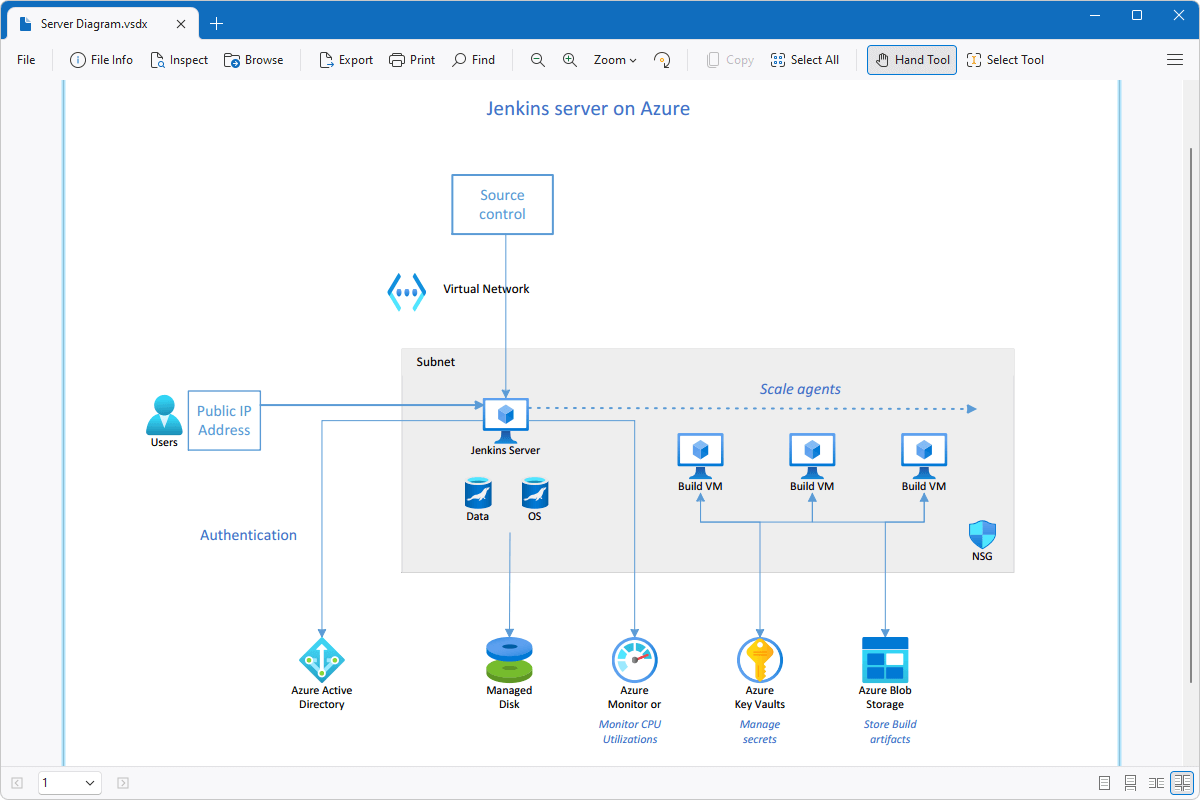The image size is (1200, 800).
Task: Click the Azure Blob Storage icon
Action: click(885, 660)
